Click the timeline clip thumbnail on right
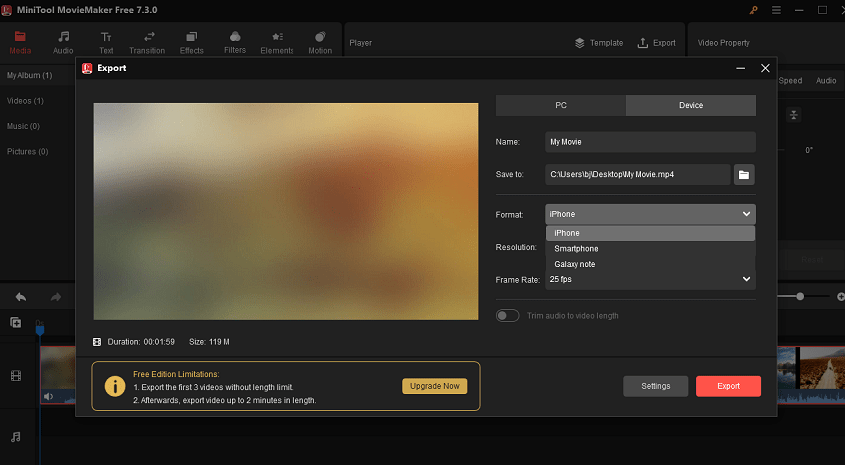Image resolution: width=845 pixels, height=465 pixels. (x=820, y=368)
